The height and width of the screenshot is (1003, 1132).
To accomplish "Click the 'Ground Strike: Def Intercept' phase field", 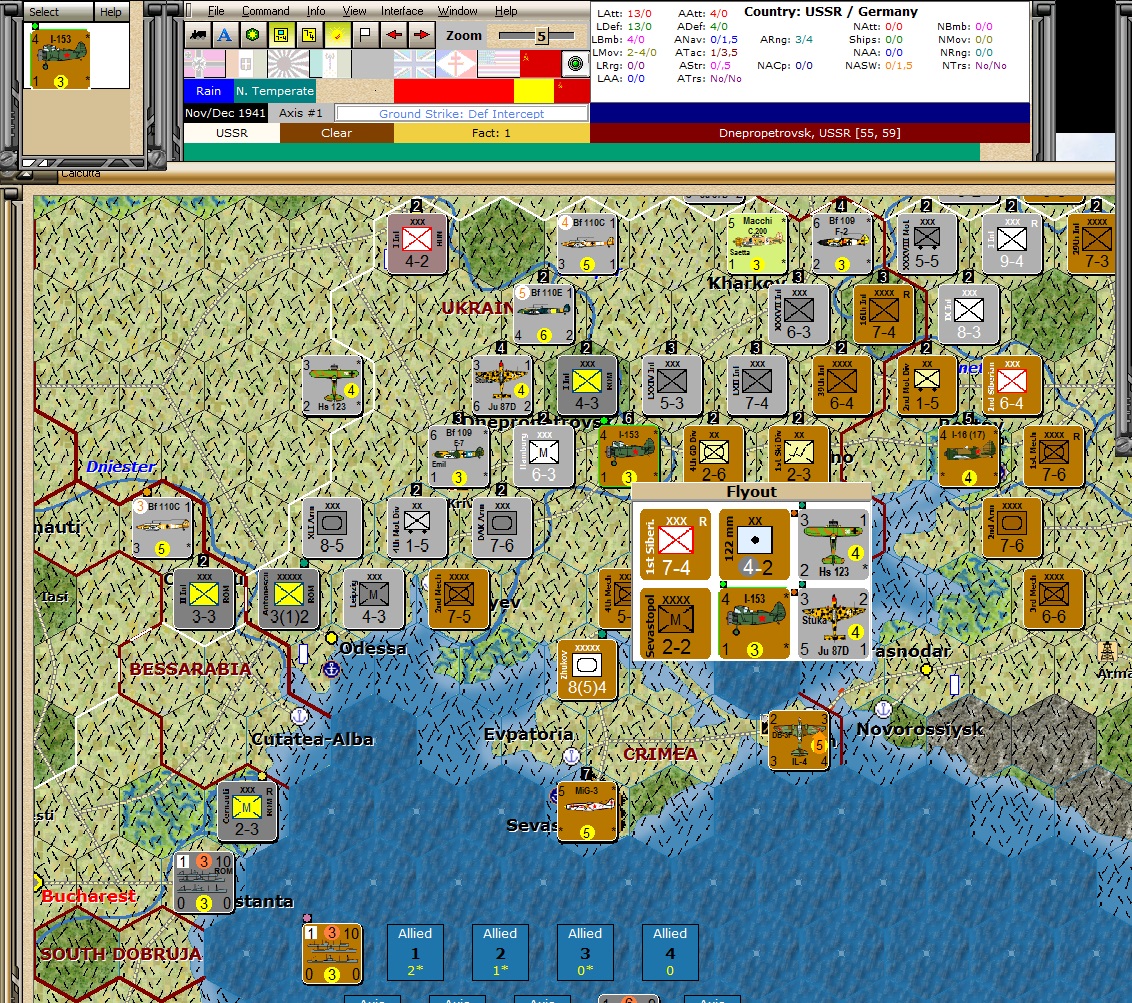I will (461, 113).
